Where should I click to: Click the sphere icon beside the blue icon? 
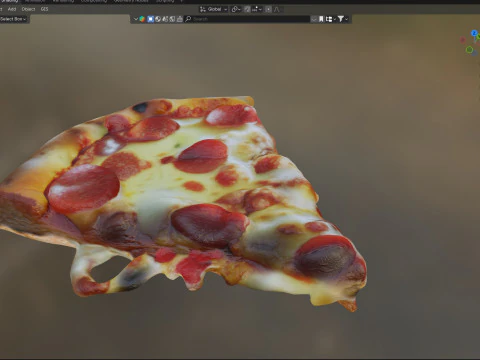click(158, 19)
